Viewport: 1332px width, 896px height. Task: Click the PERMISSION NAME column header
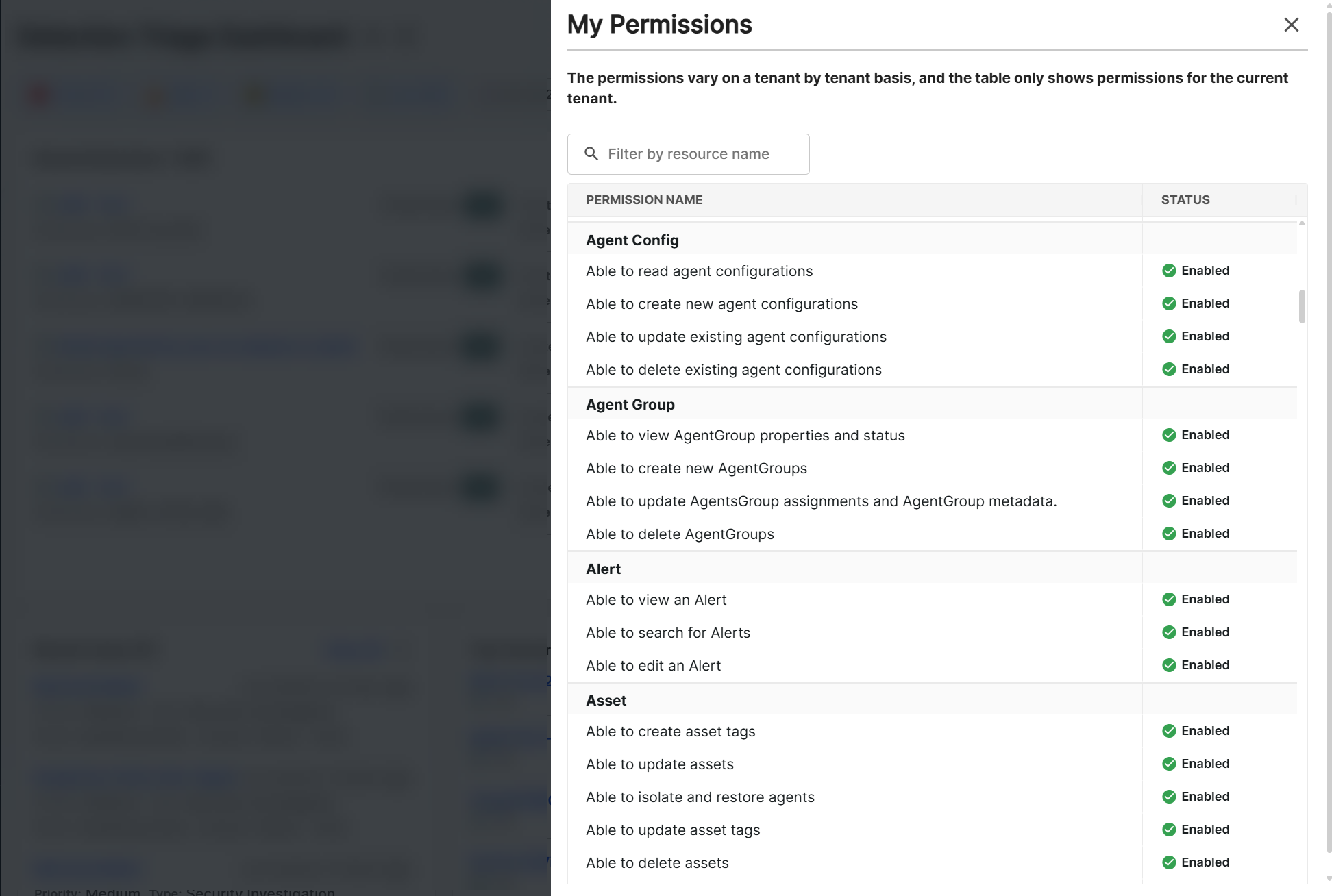pos(644,200)
